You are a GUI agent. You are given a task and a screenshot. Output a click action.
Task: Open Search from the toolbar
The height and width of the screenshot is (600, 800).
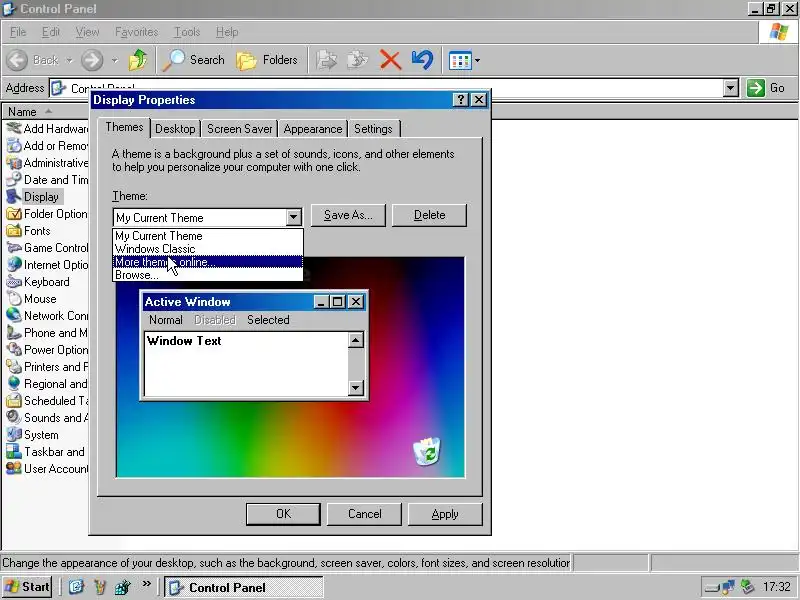[x=194, y=60]
